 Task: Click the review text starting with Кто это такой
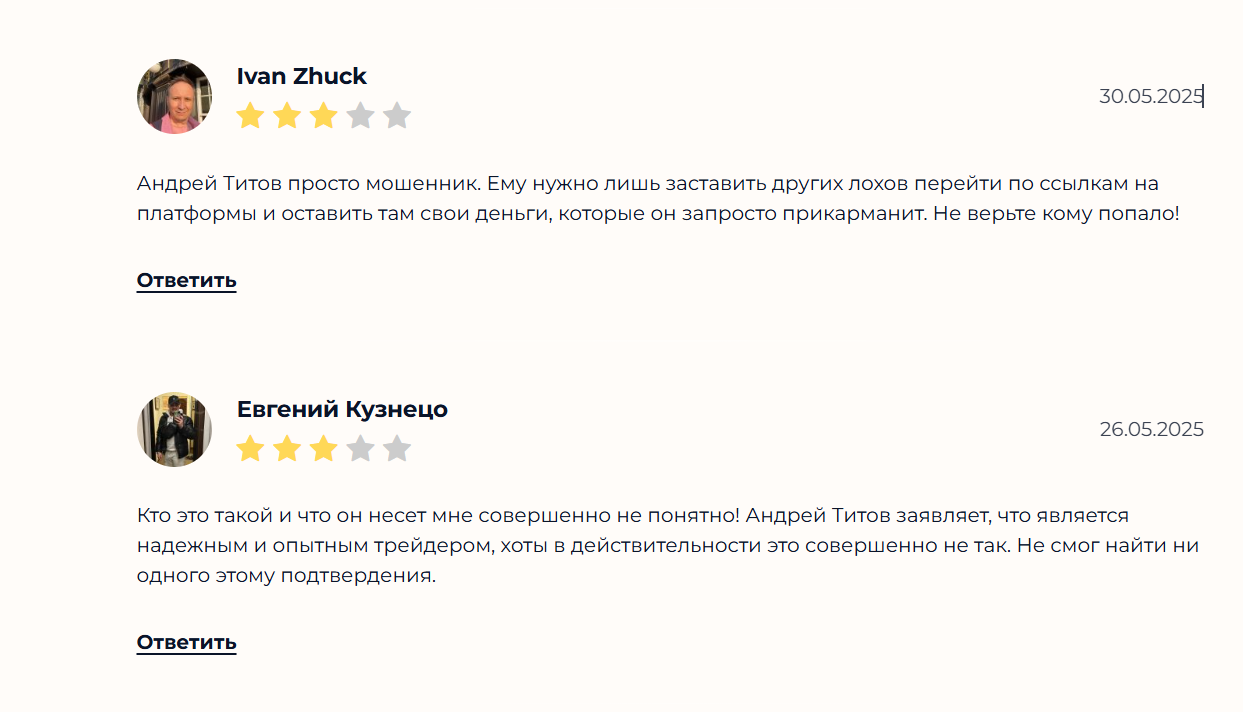668,546
